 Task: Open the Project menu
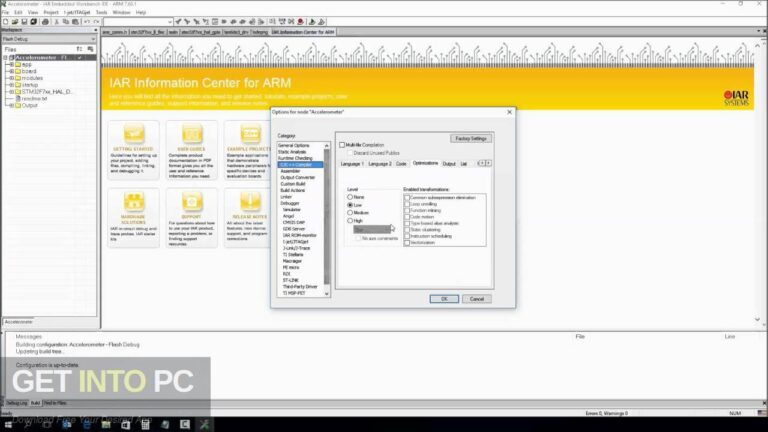[x=51, y=12]
